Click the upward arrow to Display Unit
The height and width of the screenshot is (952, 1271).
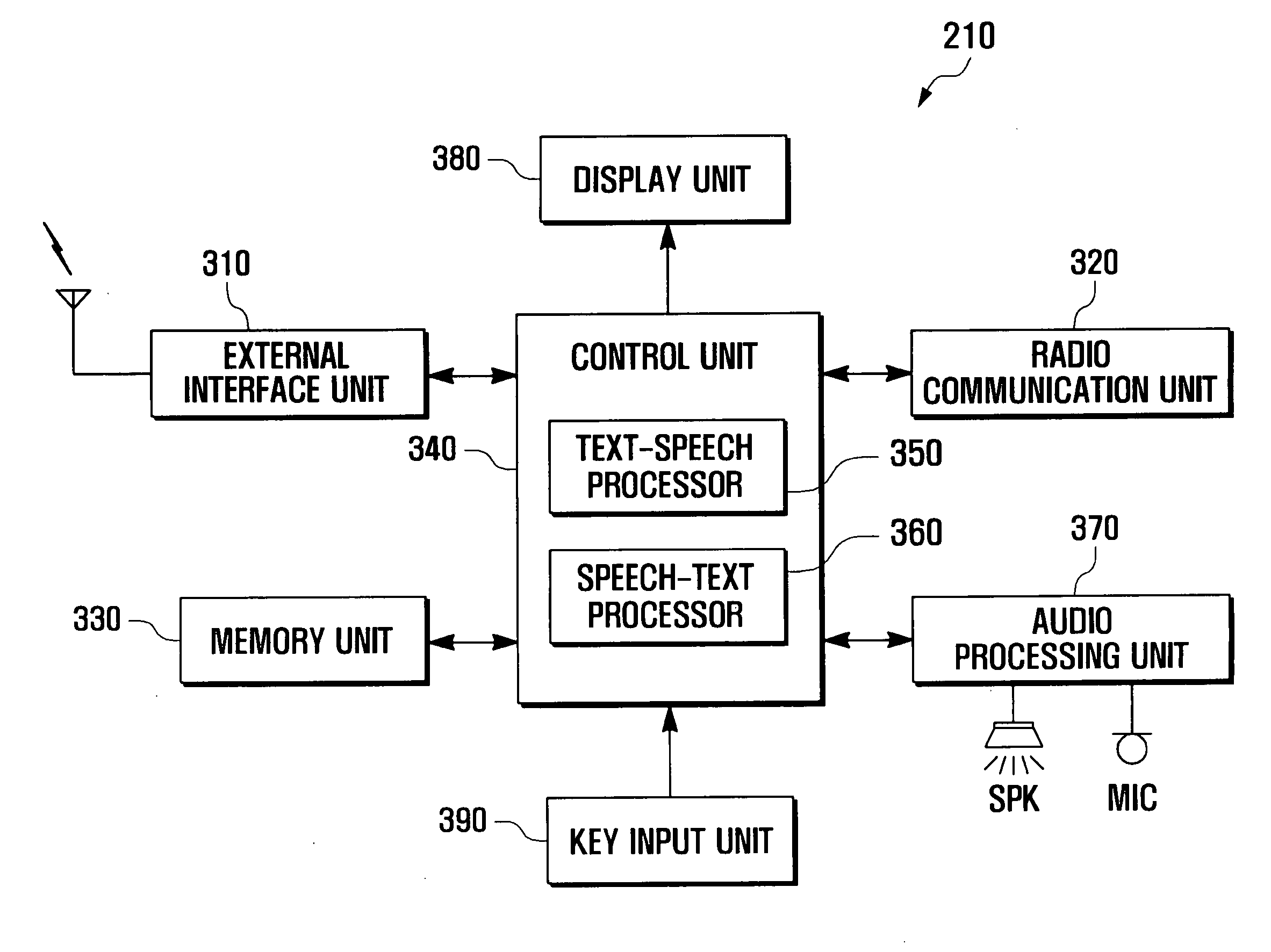[x=636, y=248]
